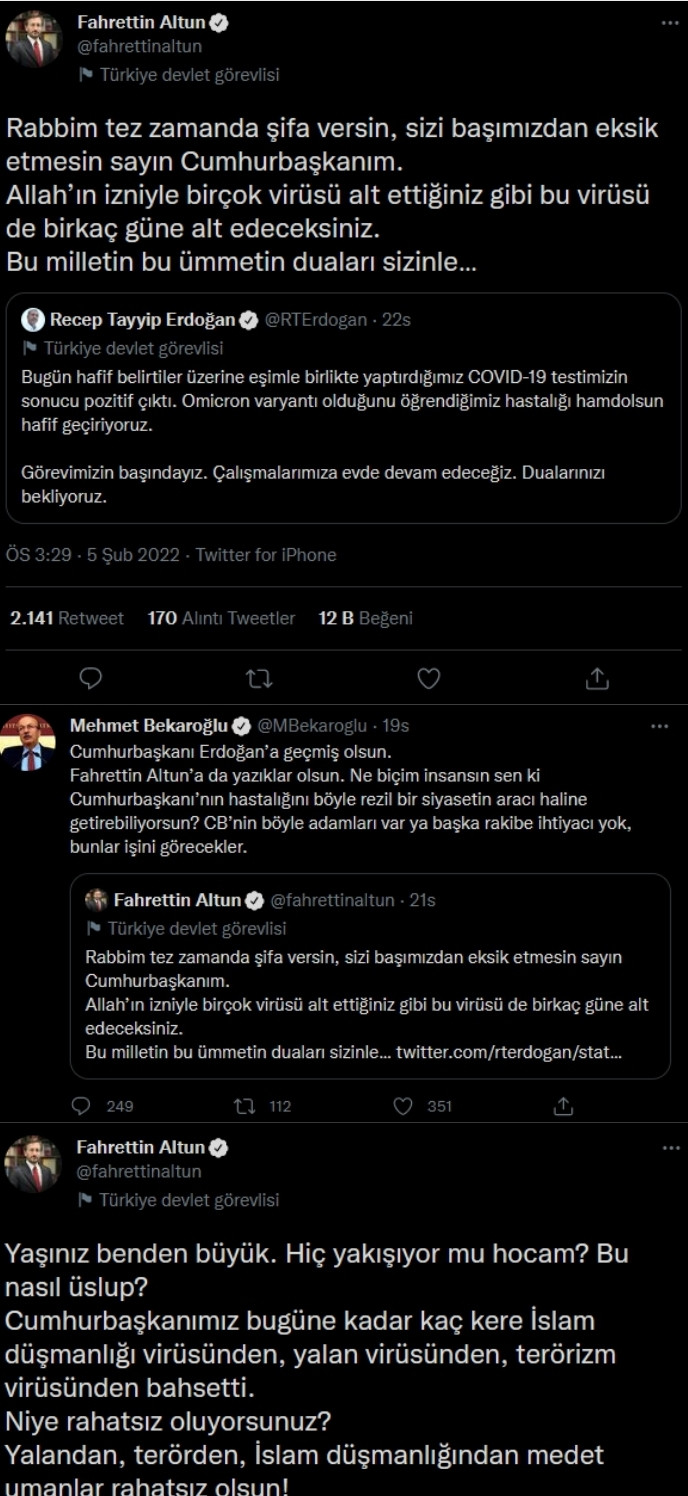The height and width of the screenshot is (1496, 688).
Task: Share the Fahrettin Altun tweet
Action: pyautogui.click(x=598, y=679)
